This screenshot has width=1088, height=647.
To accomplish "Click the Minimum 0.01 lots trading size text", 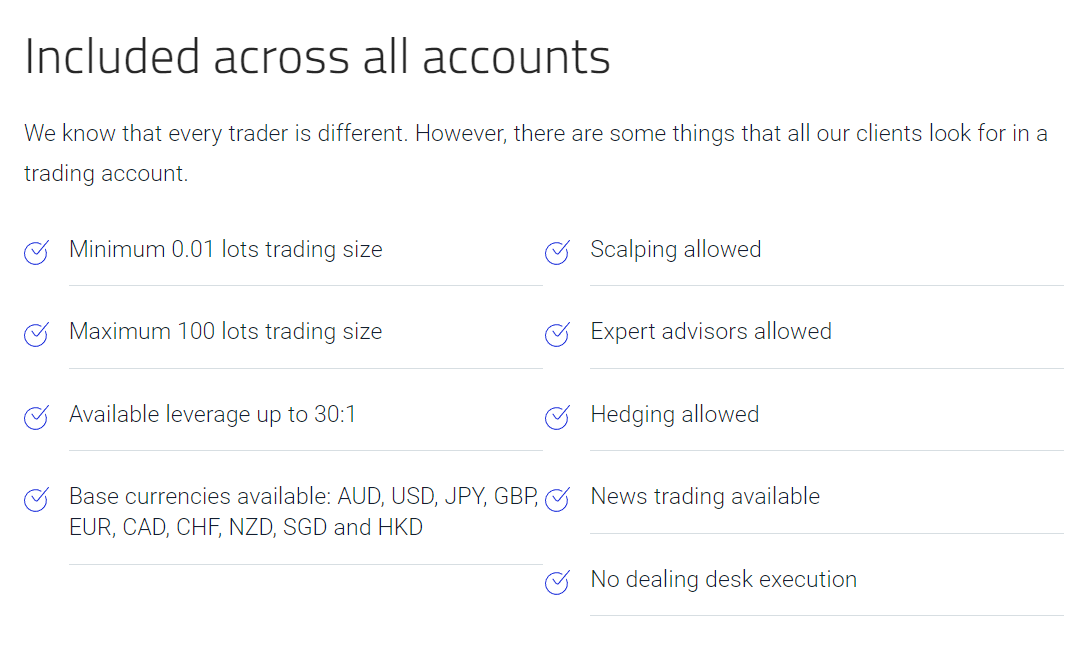I will pyautogui.click(x=226, y=249).
